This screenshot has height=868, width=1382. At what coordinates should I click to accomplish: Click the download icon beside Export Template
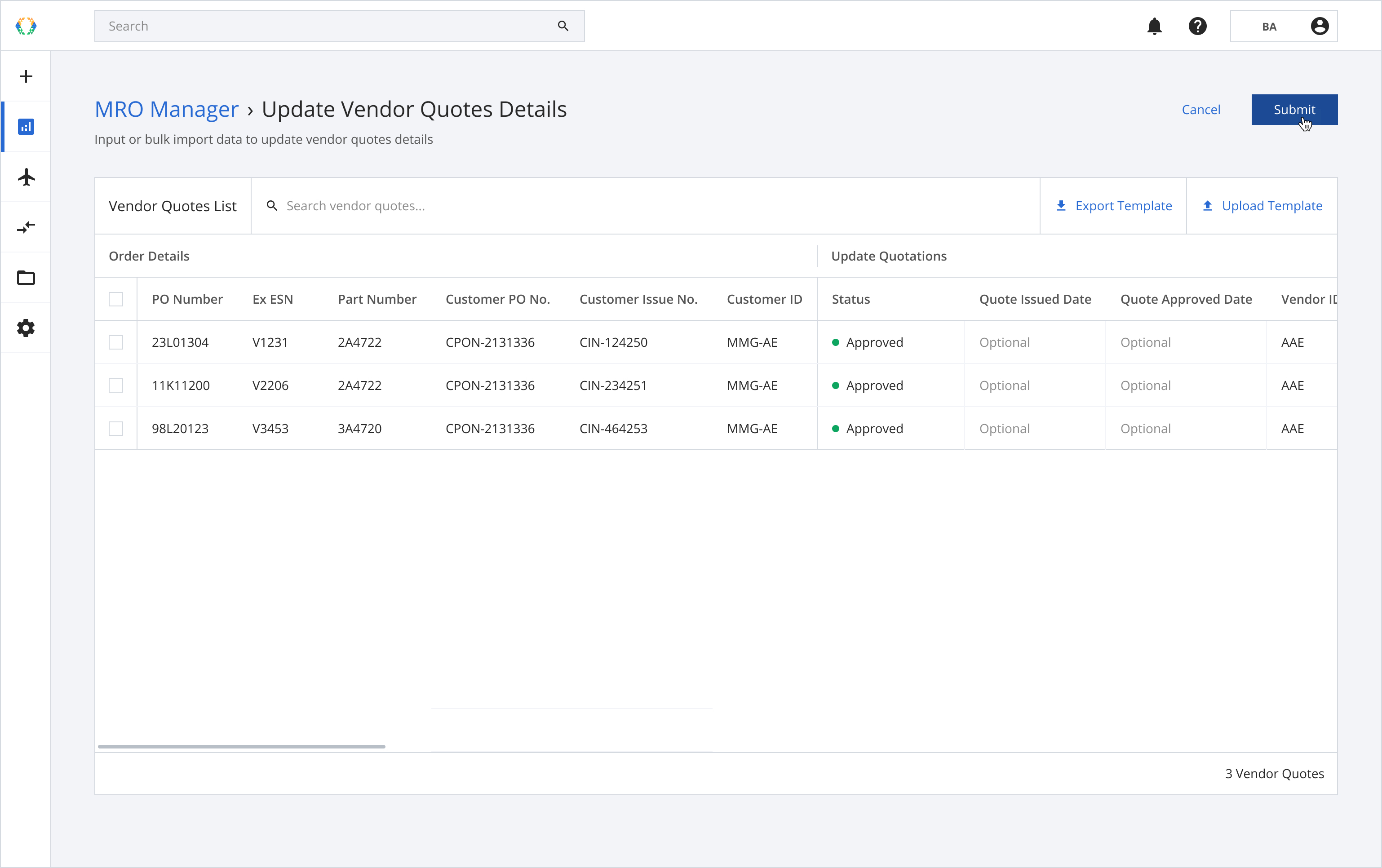pos(1061,205)
